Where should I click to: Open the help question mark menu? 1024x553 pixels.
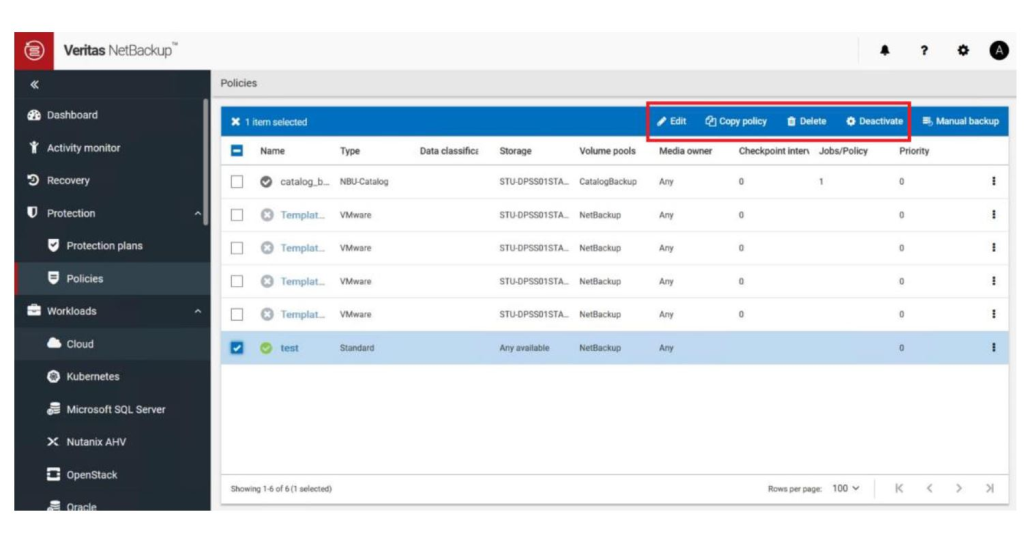click(923, 50)
